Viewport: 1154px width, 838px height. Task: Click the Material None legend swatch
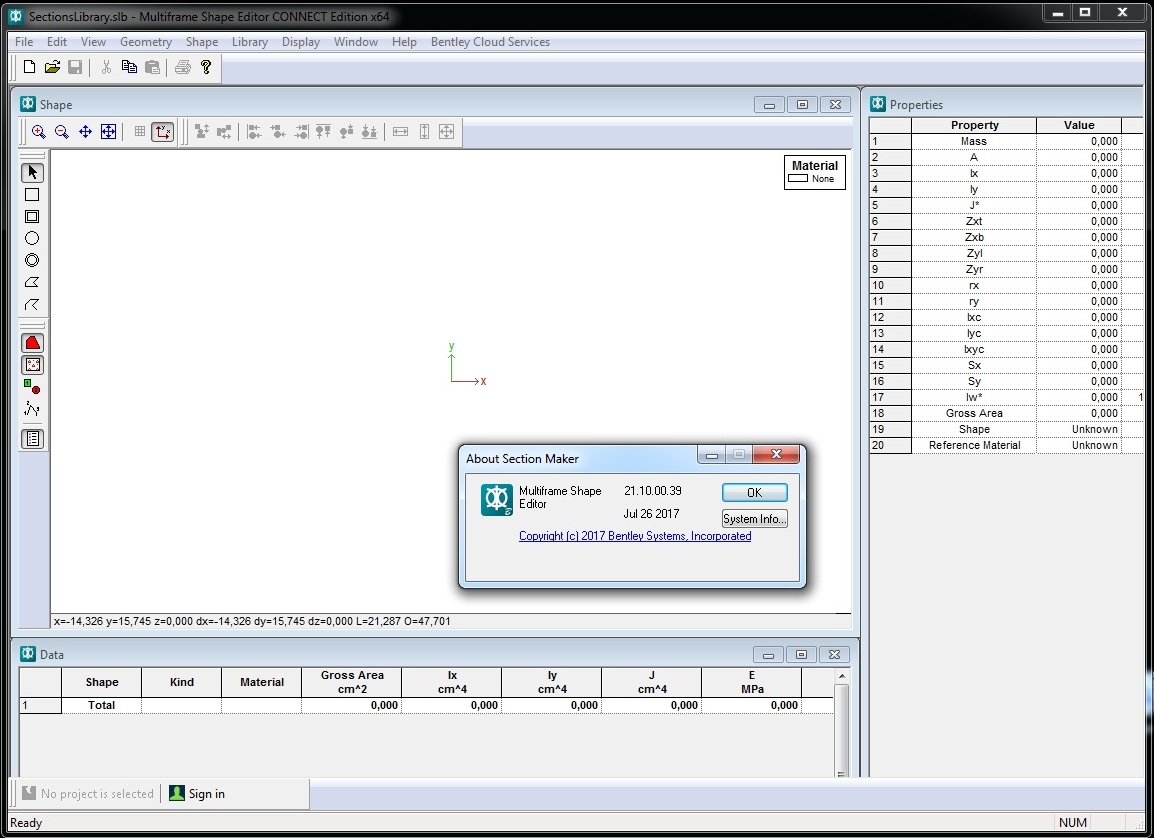[798, 179]
